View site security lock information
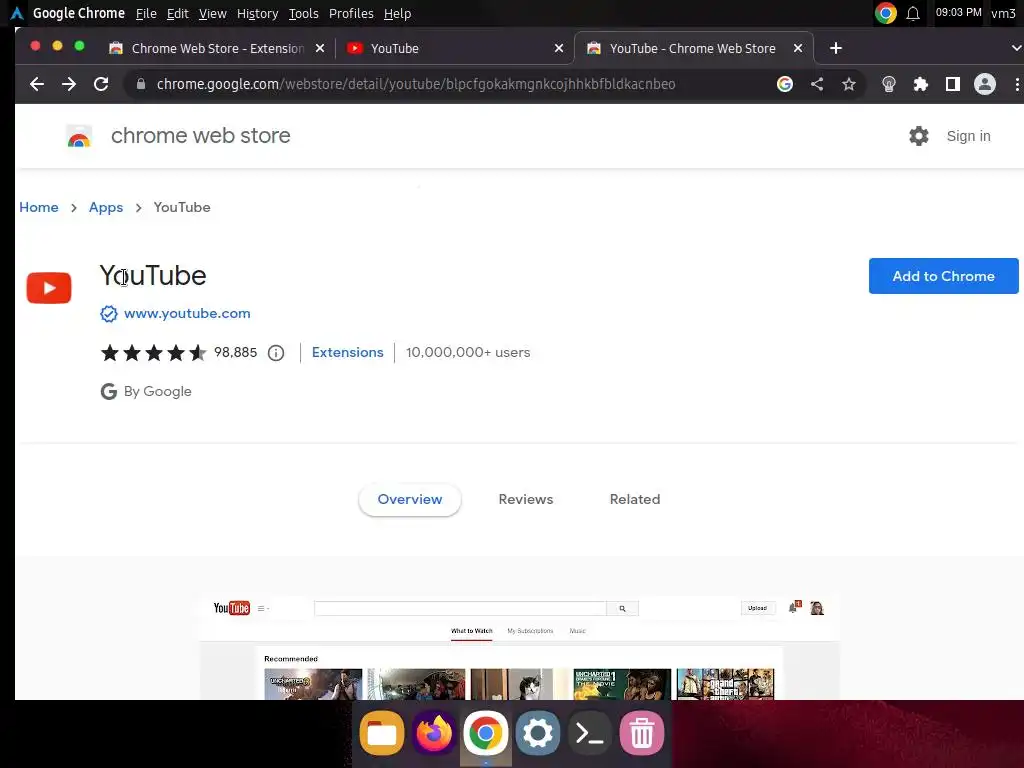Screen dimensions: 1024x768 pos(140,84)
